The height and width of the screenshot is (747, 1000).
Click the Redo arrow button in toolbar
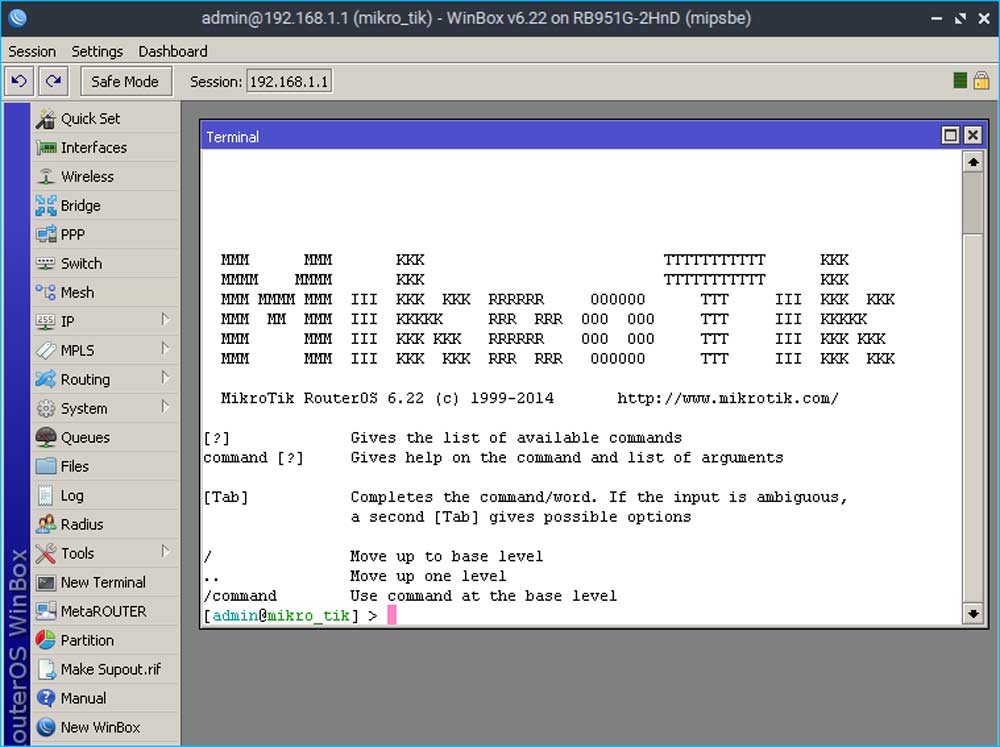point(54,81)
